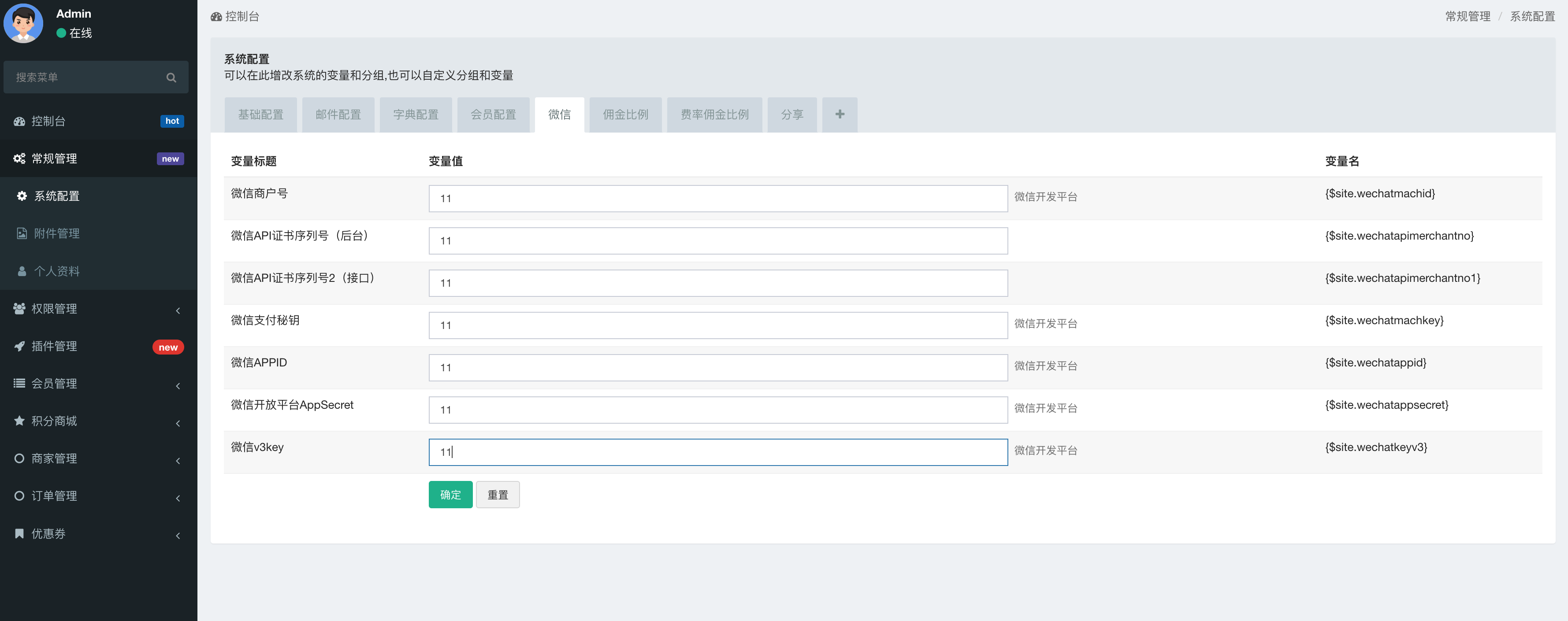
Task: Click the 微信商户号 value field
Action: [x=718, y=198]
